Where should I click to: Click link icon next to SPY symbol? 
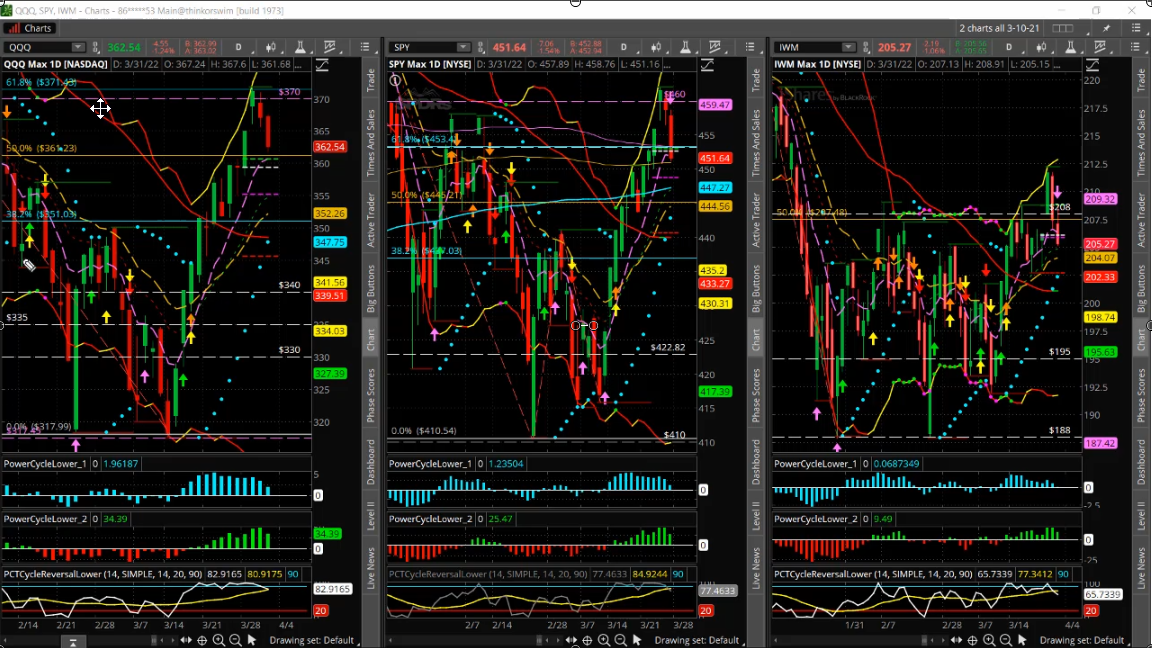coord(480,47)
